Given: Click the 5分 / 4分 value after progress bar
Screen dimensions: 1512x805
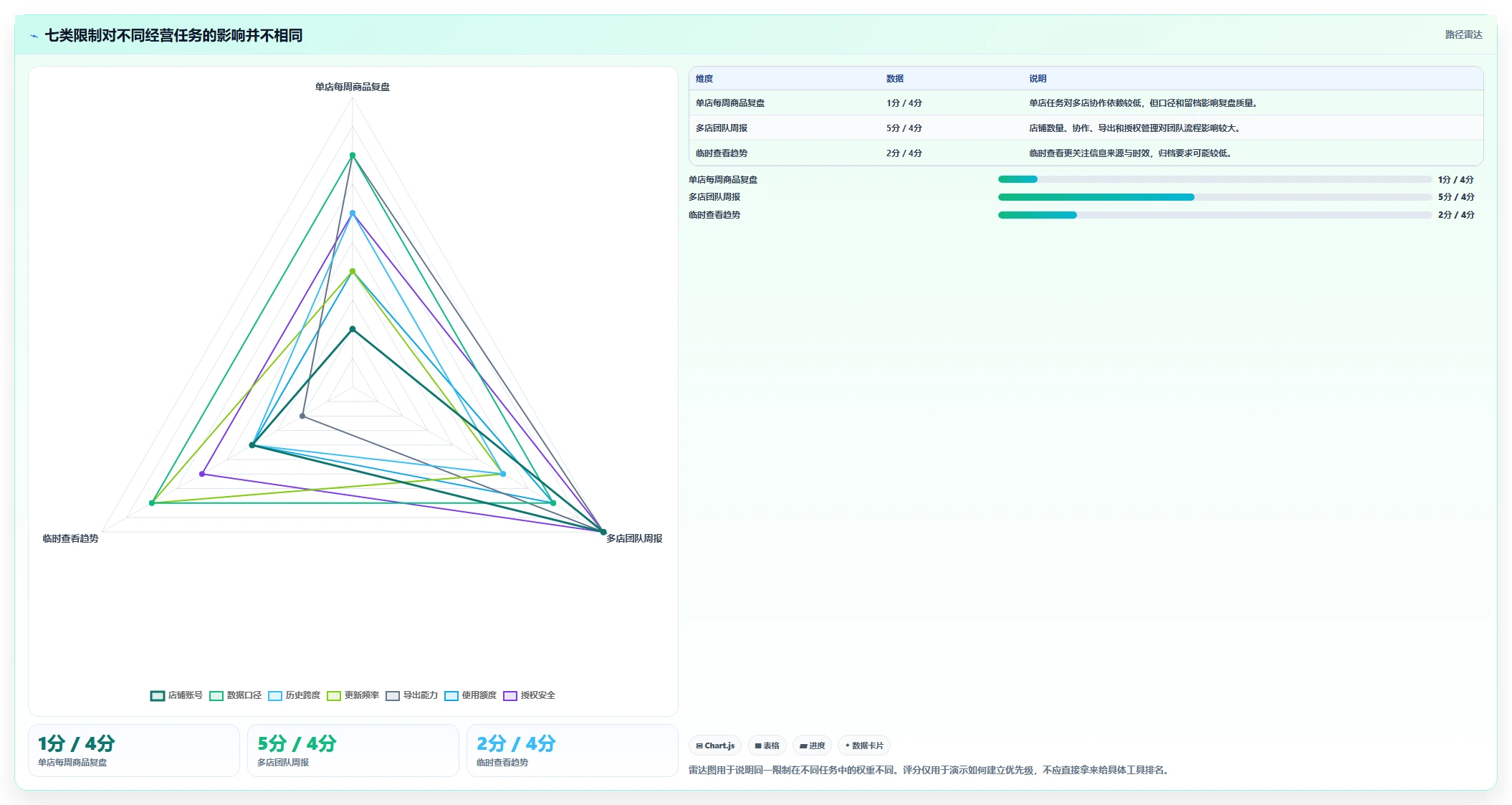Looking at the screenshot, I should point(1456,197).
